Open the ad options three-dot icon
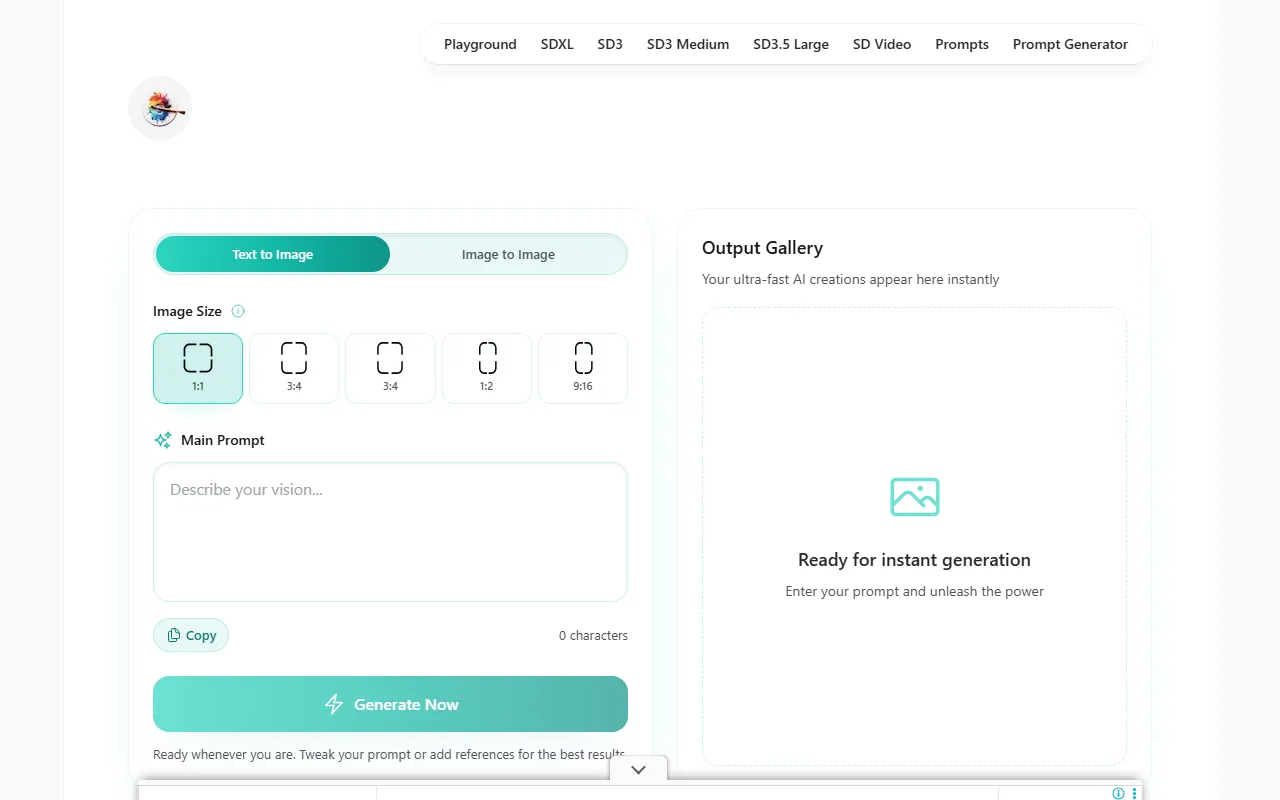 click(x=1134, y=793)
